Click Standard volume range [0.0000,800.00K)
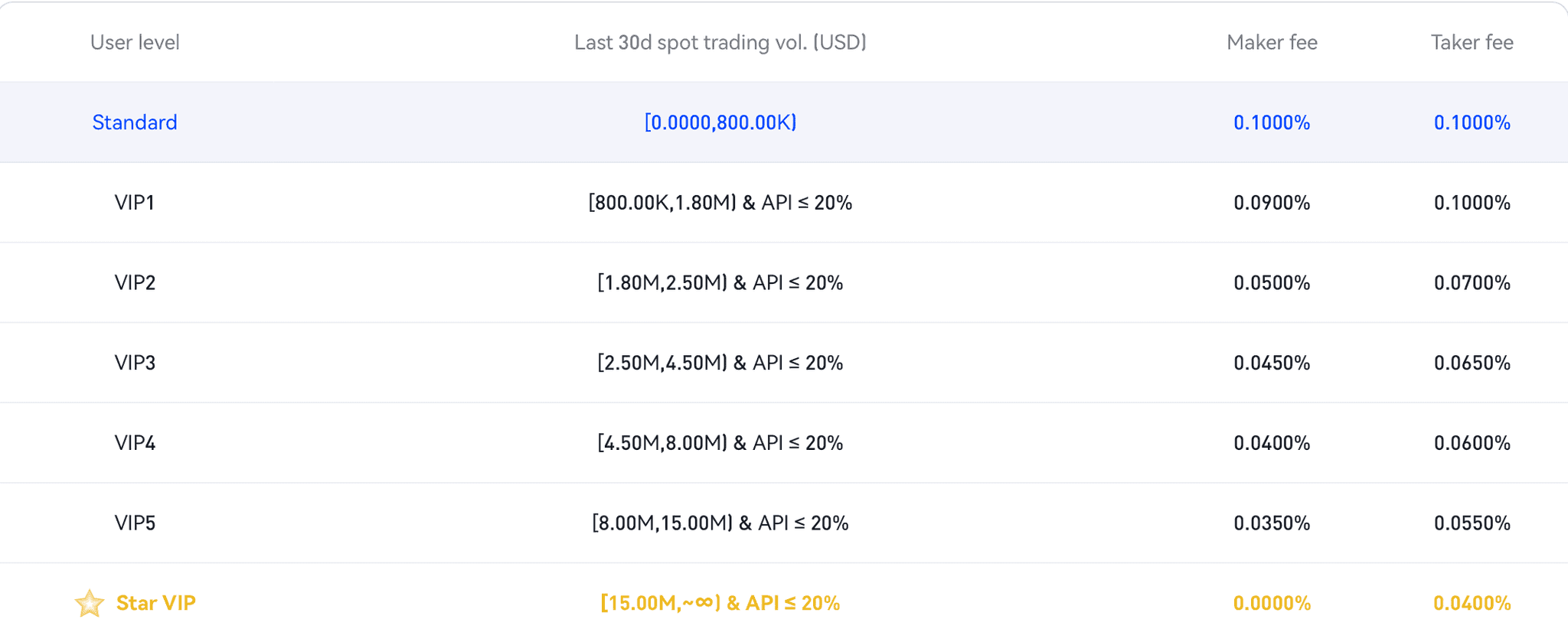The height and width of the screenshot is (642, 1568). 720,122
